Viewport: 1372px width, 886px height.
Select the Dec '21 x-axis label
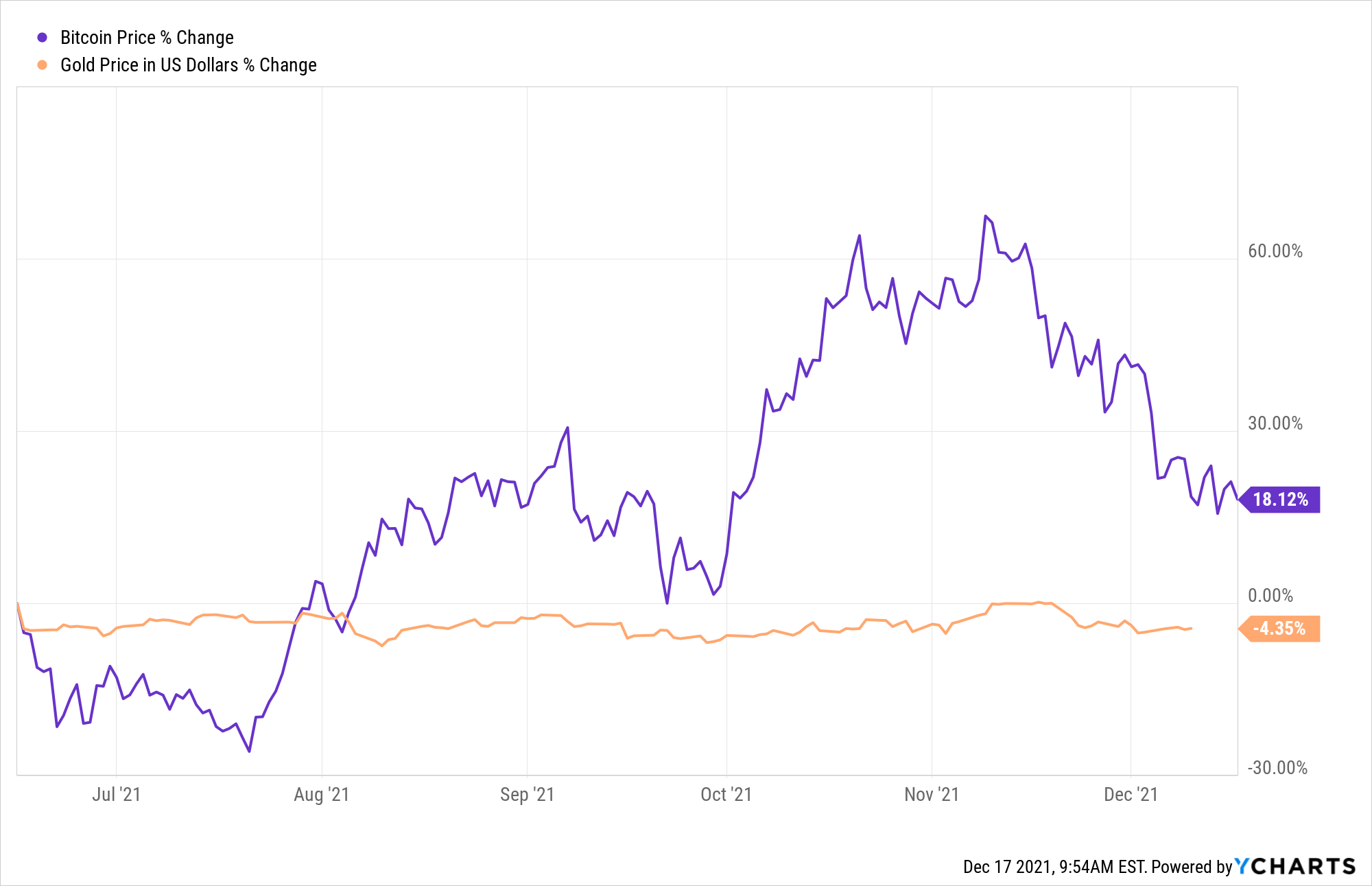tap(1131, 795)
